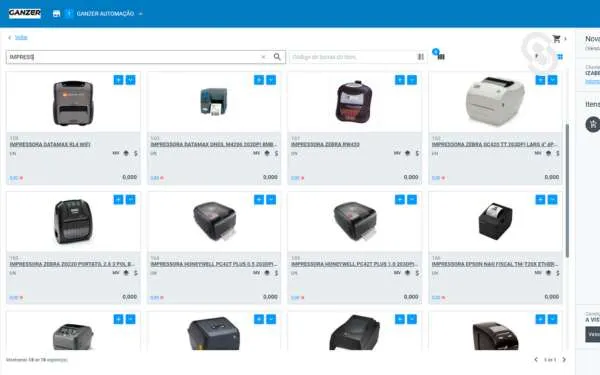Open Impressora Datamax RL4 WiFi product link

tap(50, 144)
